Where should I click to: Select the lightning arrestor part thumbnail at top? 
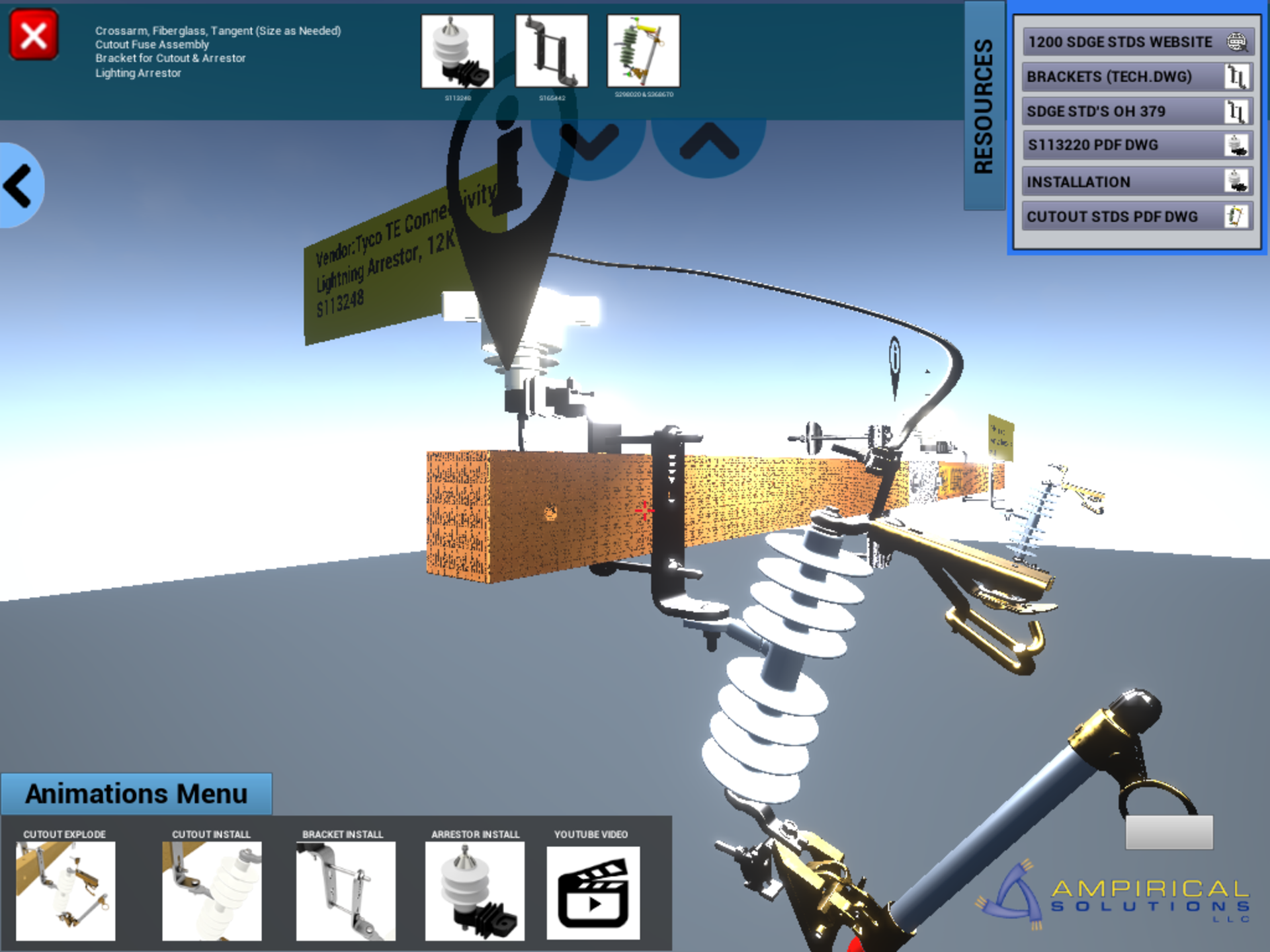(x=458, y=52)
